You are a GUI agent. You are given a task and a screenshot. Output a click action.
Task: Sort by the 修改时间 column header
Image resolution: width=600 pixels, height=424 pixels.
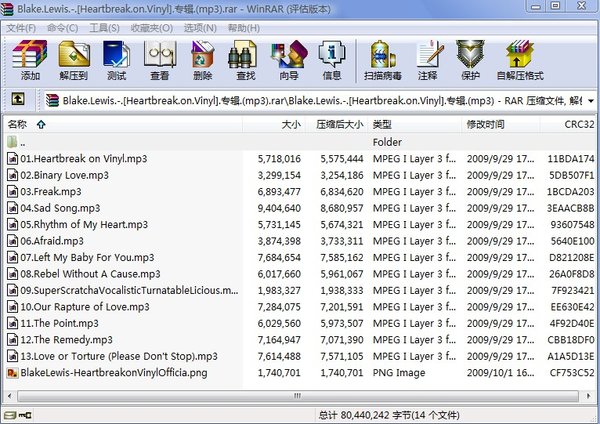click(501, 124)
